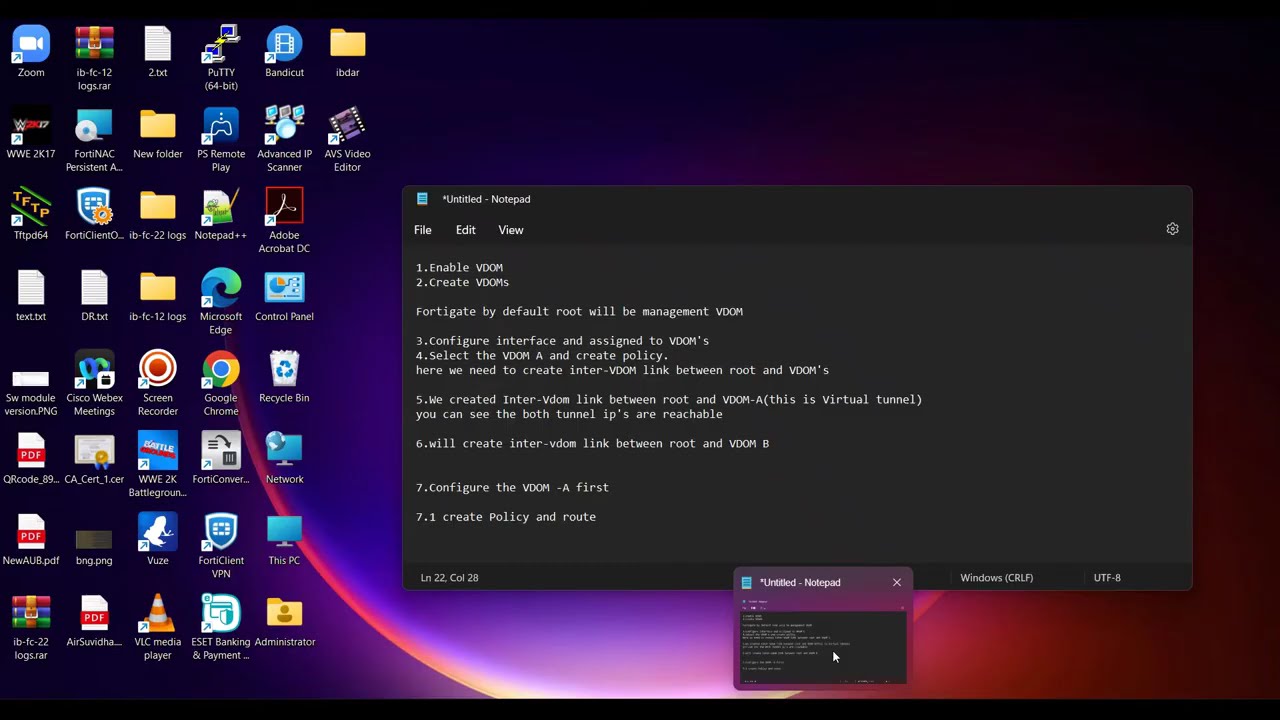Open Tftpd64 desktop icon
This screenshot has width=1280, height=720.
31,215
